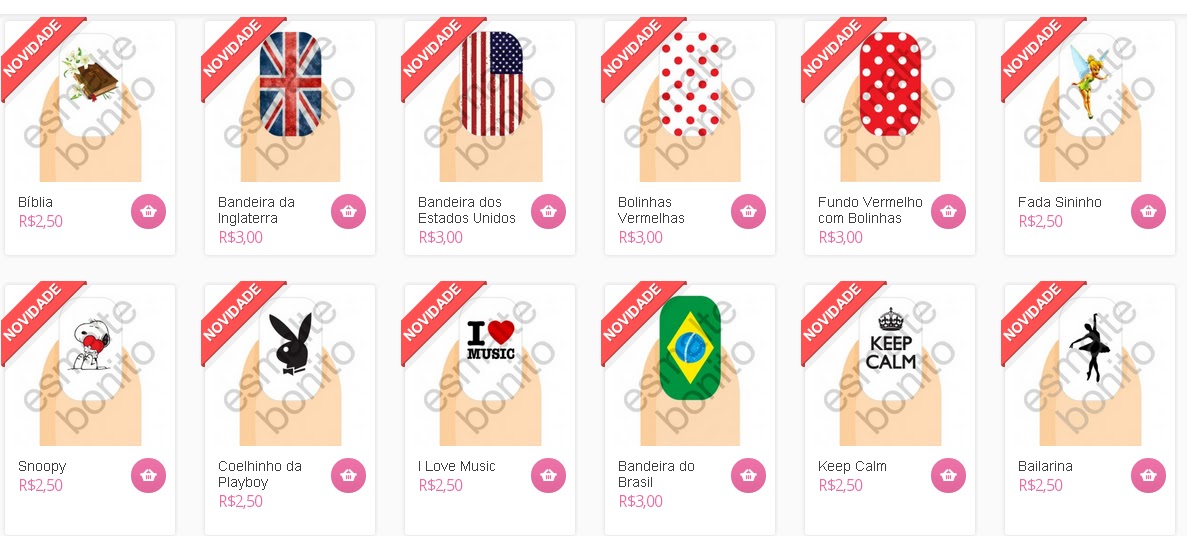Add Keep Calm sticker to cart

[949, 475]
